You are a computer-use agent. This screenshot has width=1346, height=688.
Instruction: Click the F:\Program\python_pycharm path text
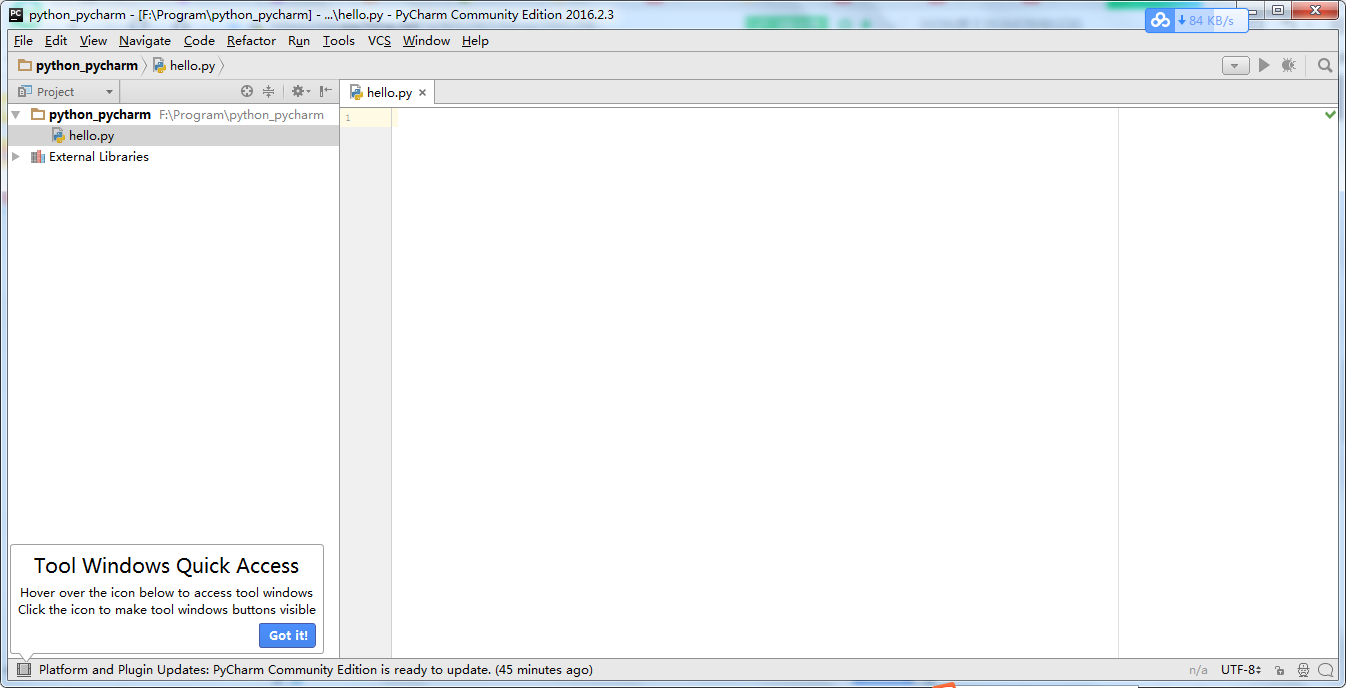(x=242, y=115)
